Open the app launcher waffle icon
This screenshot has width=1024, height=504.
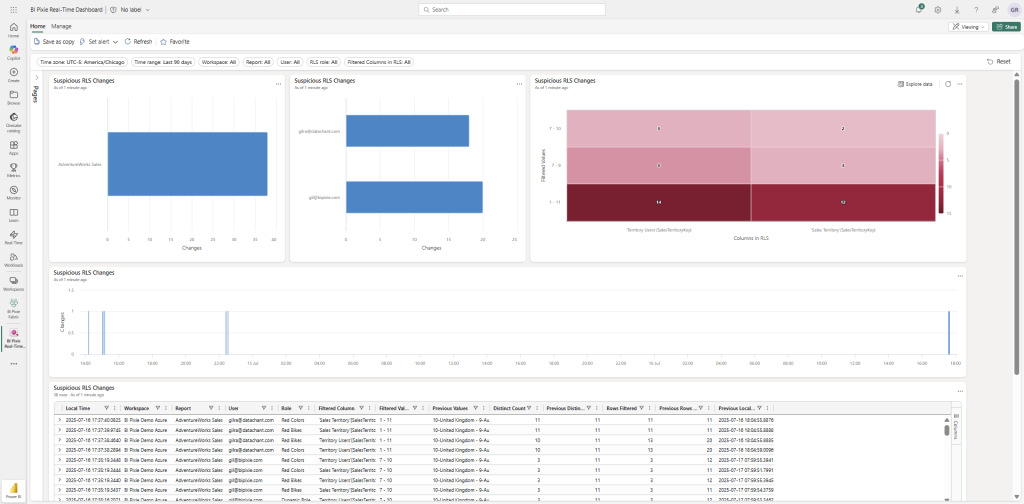tap(13, 9)
